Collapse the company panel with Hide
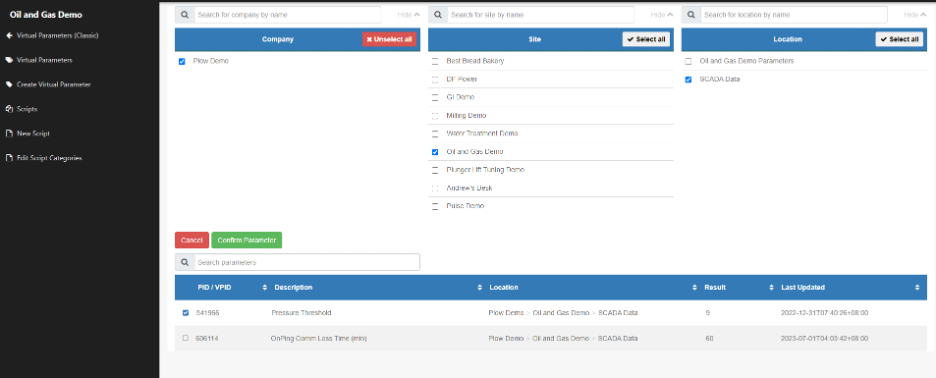Viewport: 936px width, 378px height. [x=409, y=15]
